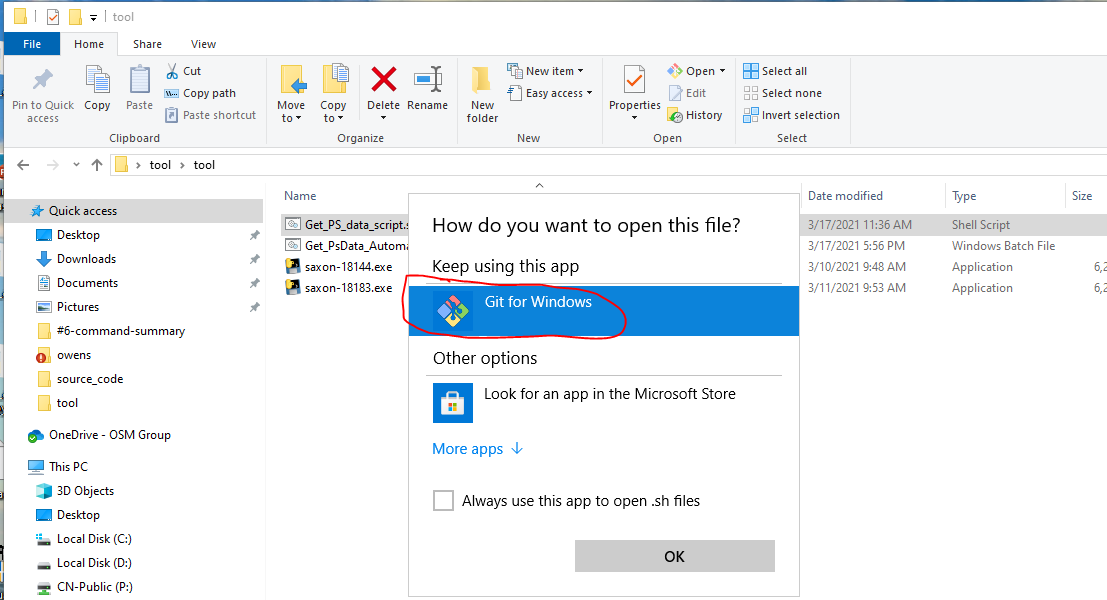
Task: Click the Rename icon
Action: tap(428, 79)
